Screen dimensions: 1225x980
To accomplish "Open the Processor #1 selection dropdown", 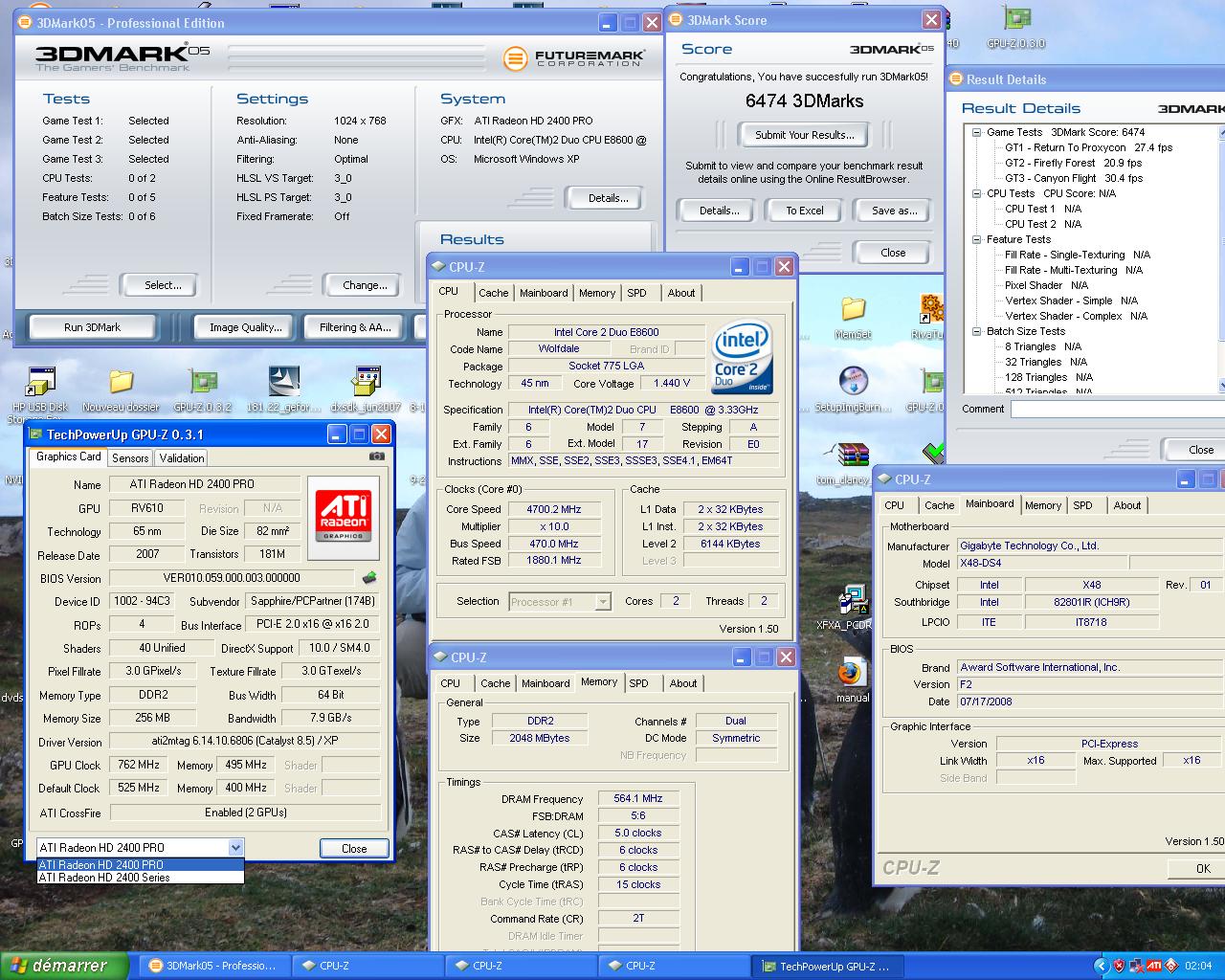I will tap(603, 601).
